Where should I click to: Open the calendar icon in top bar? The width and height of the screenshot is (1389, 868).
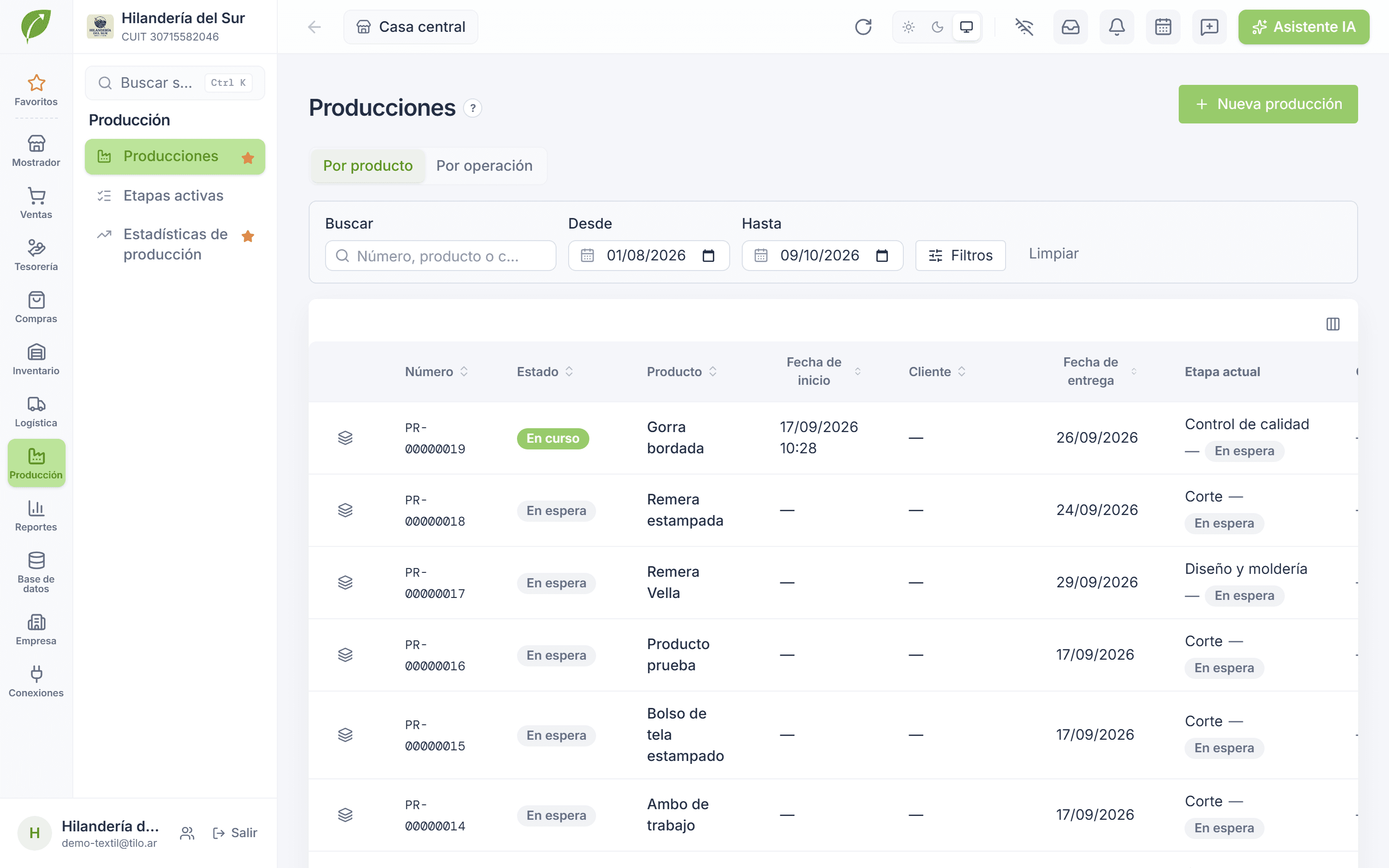pos(1163,27)
